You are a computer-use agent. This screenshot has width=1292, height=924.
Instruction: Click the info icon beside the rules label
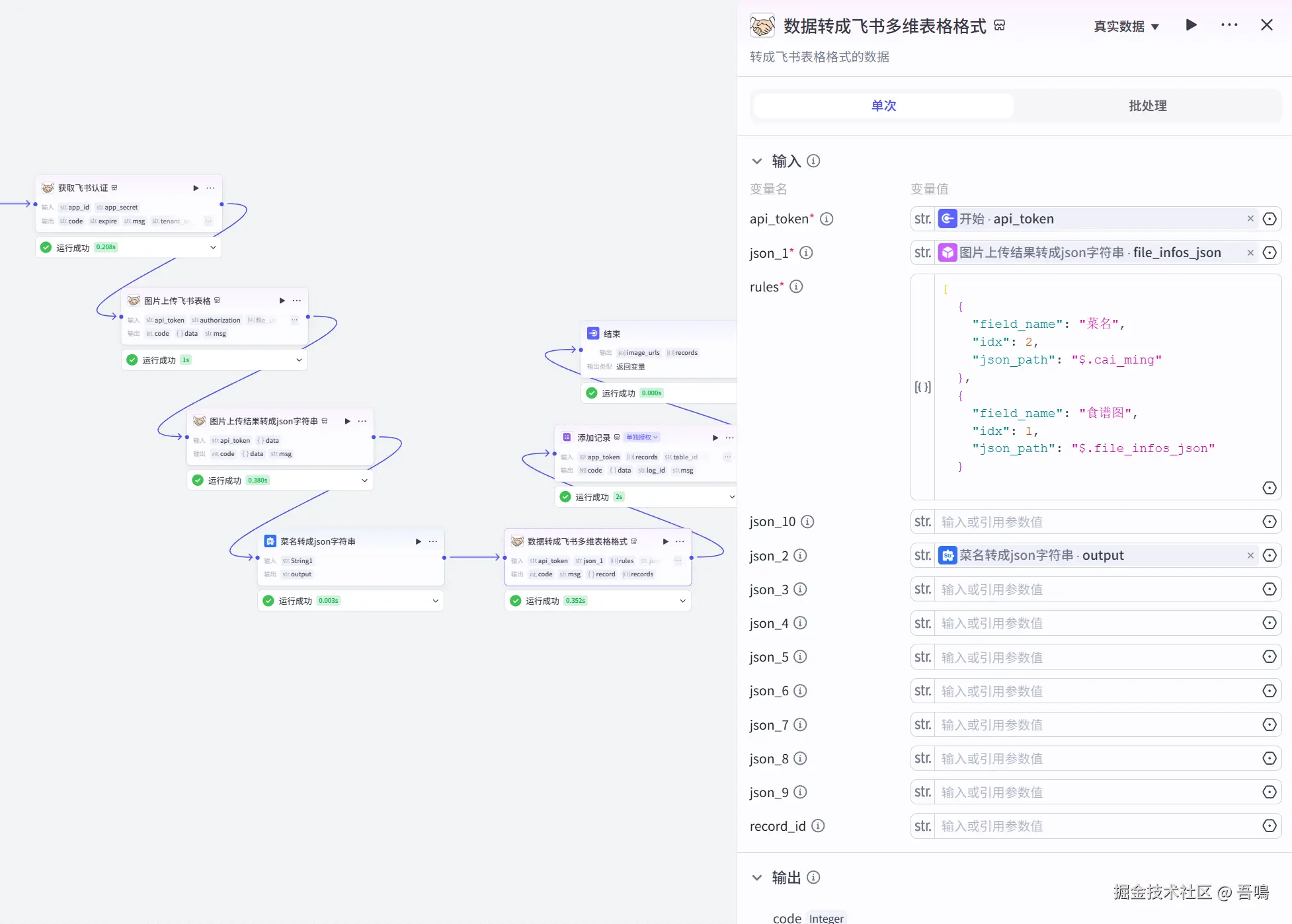point(796,287)
